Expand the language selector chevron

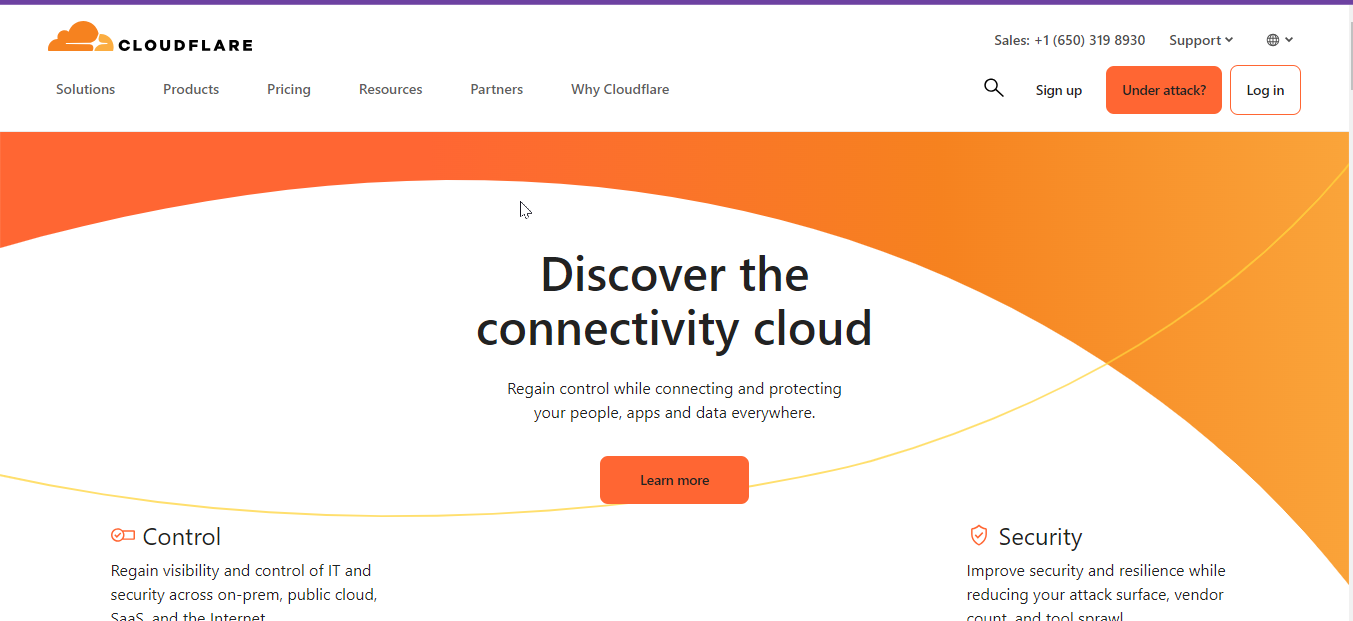(x=1289, y=41)
